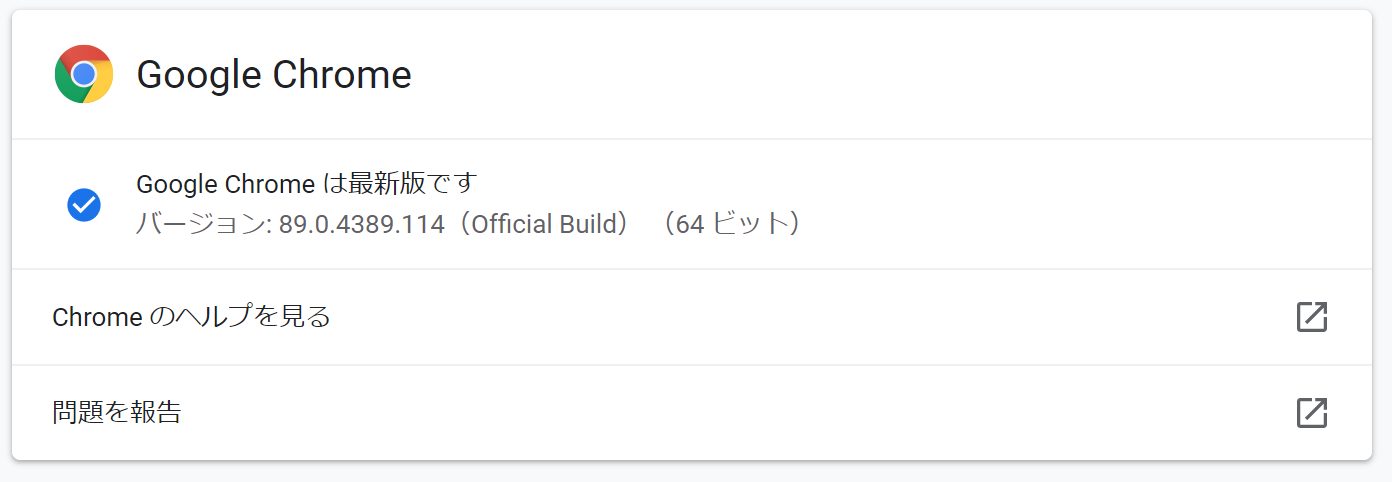
Task: Click the (Official Build) text
Action: tap(544, 224)
